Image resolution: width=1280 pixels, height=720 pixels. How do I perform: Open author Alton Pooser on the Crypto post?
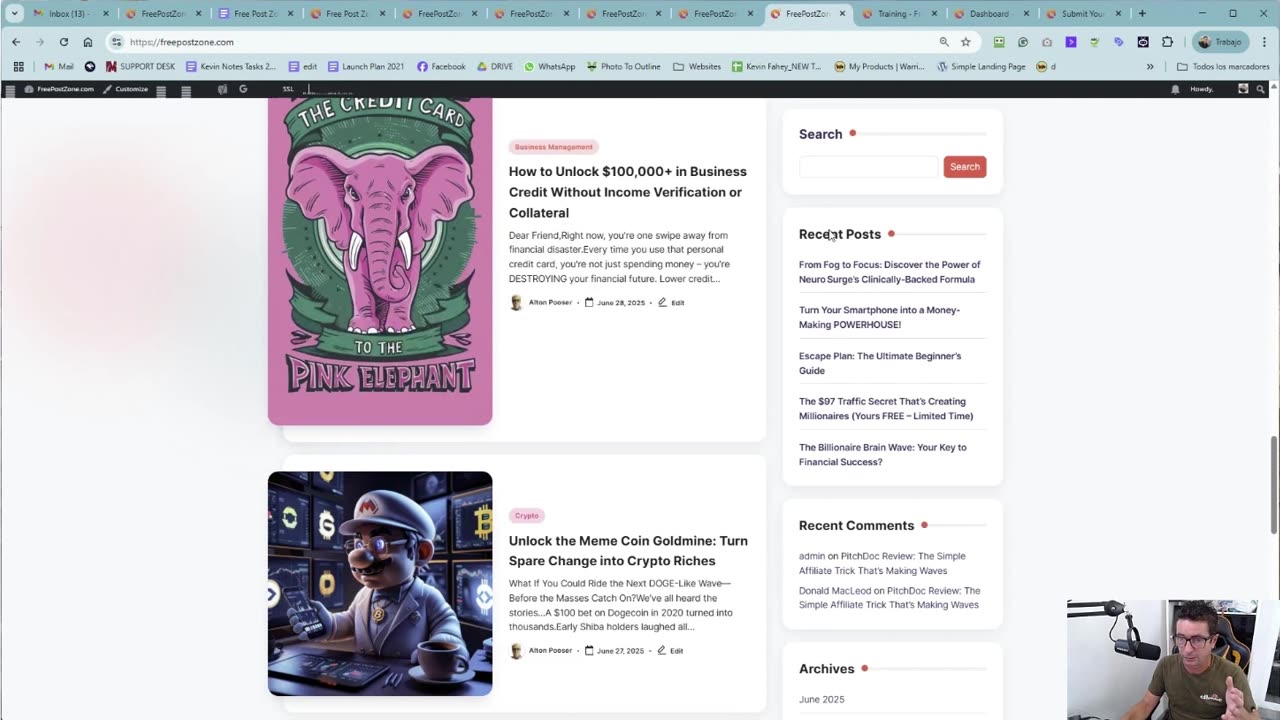point(541,650)
